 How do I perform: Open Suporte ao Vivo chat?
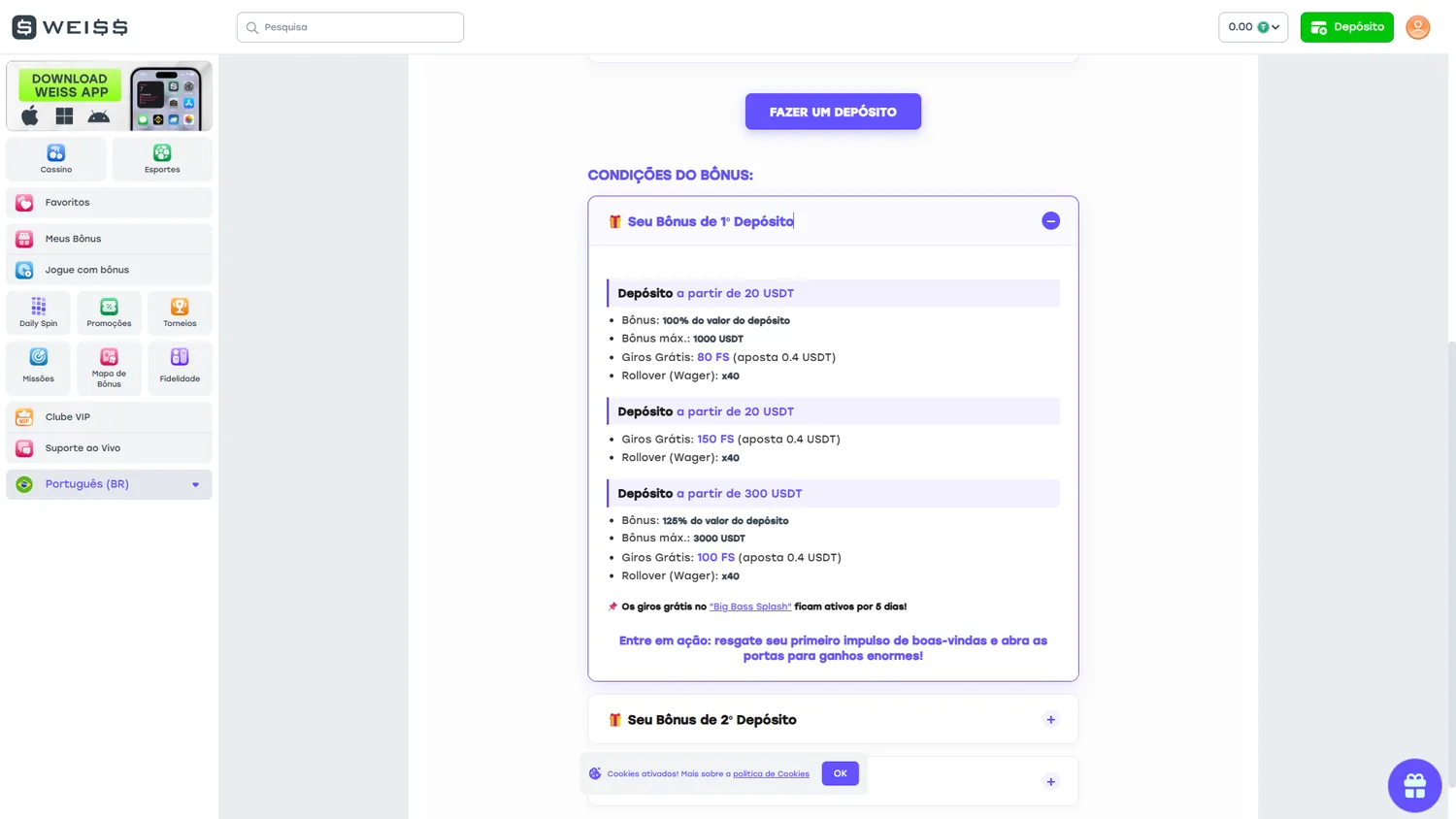click(x=109, y=448)
